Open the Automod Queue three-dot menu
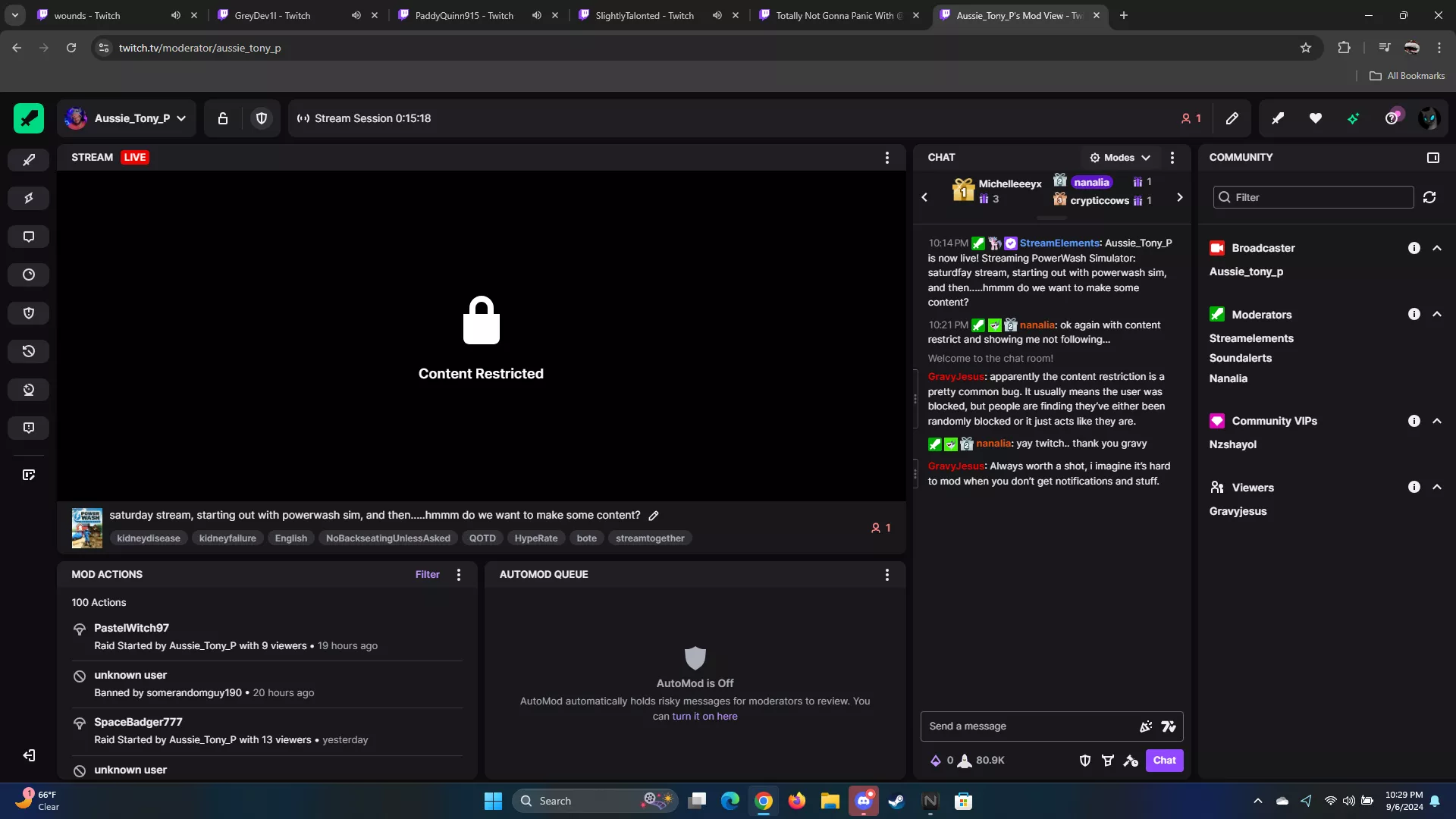 pyautogui.click(x=886, y=575)
